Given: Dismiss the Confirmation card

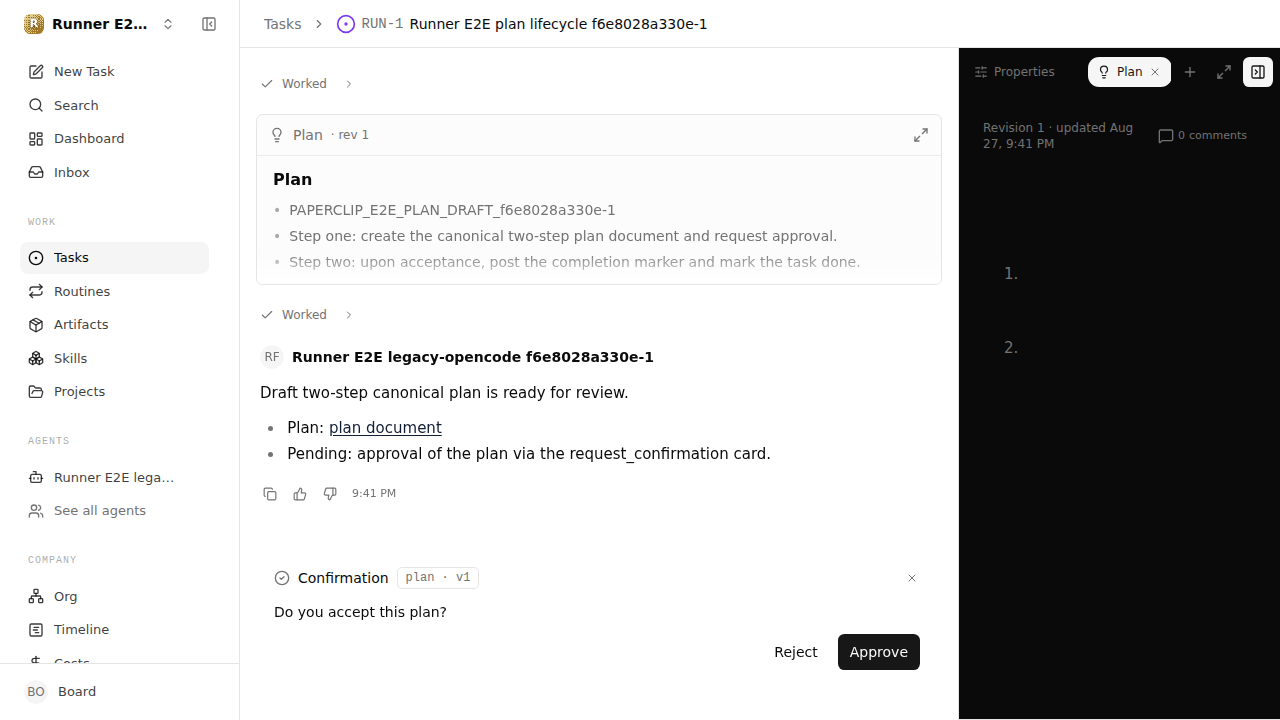Looking at the screenshot, I should [912, 578].
